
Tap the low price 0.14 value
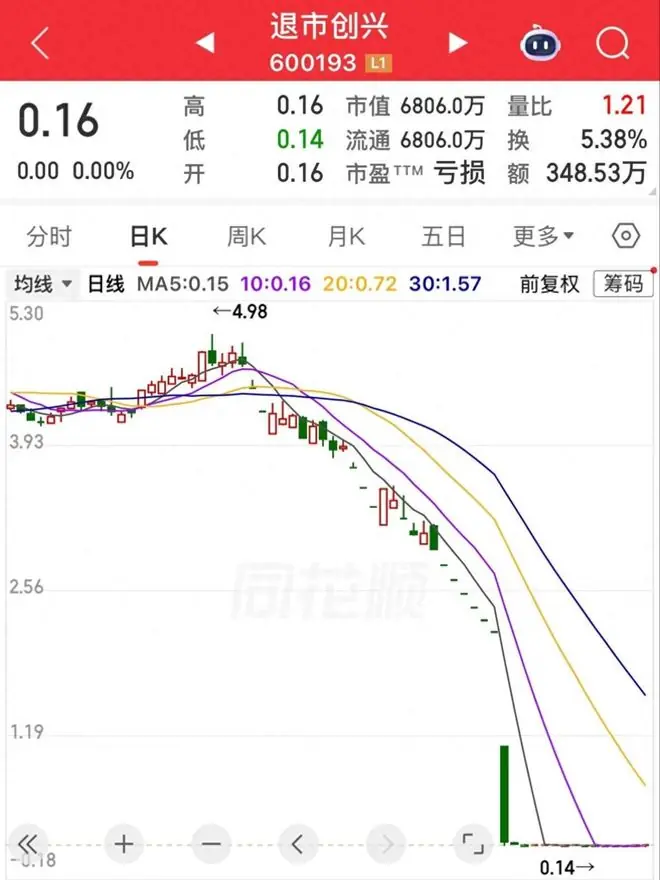pos(300,139)
